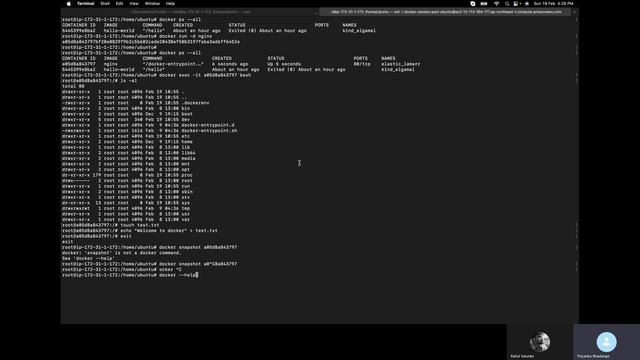Click the 'etc' directory row
The width and height of the screenshot is (640, 360).
click(126, 136)
